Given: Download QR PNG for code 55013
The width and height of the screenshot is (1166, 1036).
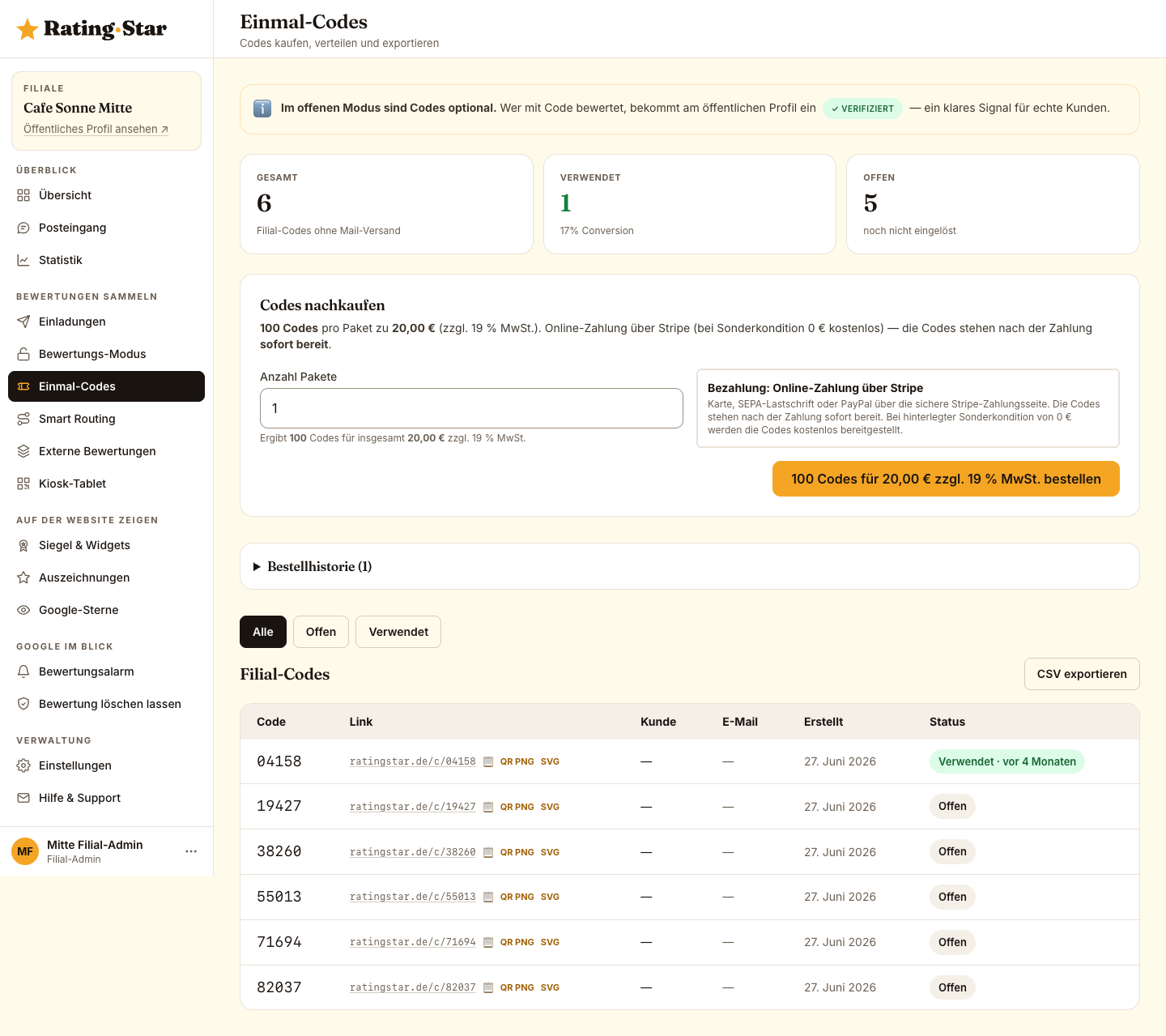Looking at the screenshot, I should click(x=517, y=897).
